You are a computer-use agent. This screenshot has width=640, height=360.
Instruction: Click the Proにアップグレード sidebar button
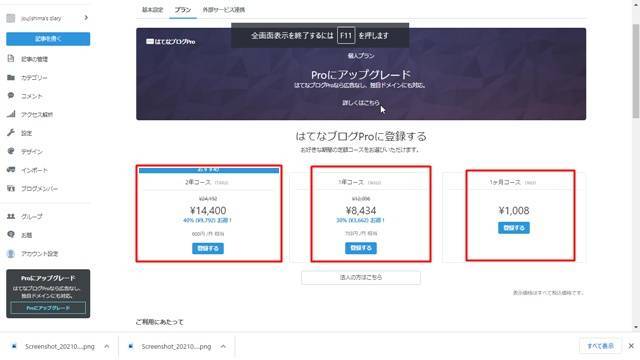pyautogui.click(x=48, y=308)
